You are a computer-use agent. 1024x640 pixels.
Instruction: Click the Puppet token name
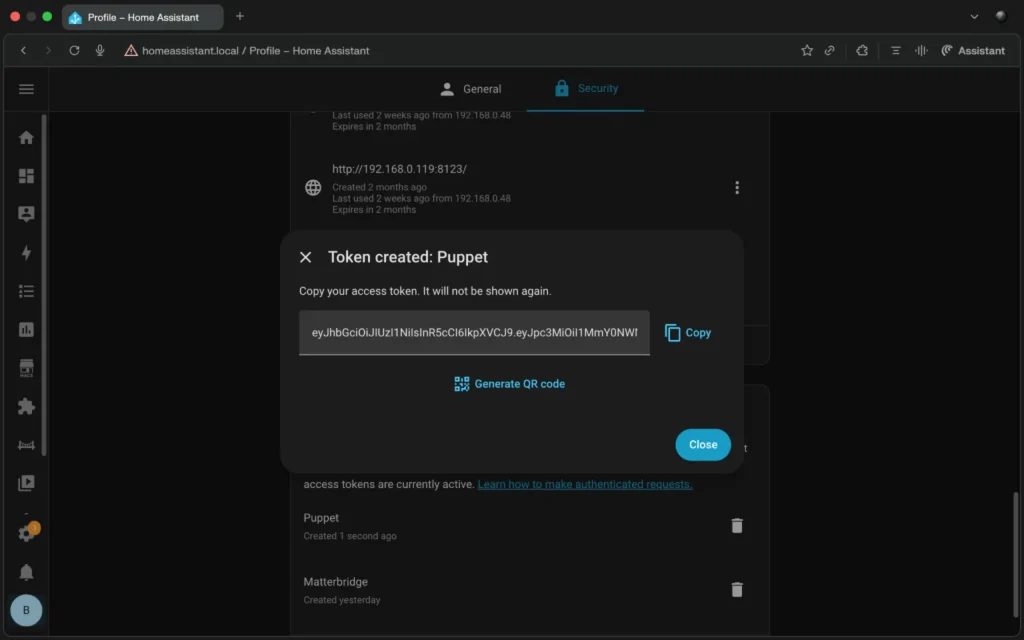click(x=321, y=518)
